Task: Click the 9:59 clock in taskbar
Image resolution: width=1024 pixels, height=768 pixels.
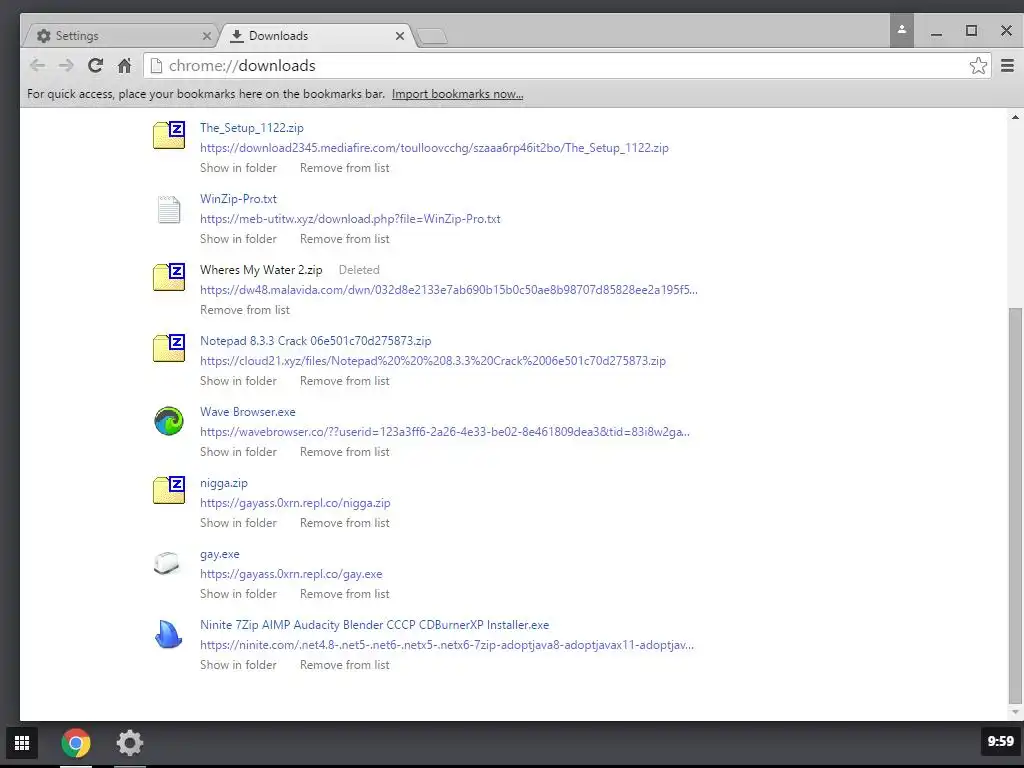Action: (1000, 741)
